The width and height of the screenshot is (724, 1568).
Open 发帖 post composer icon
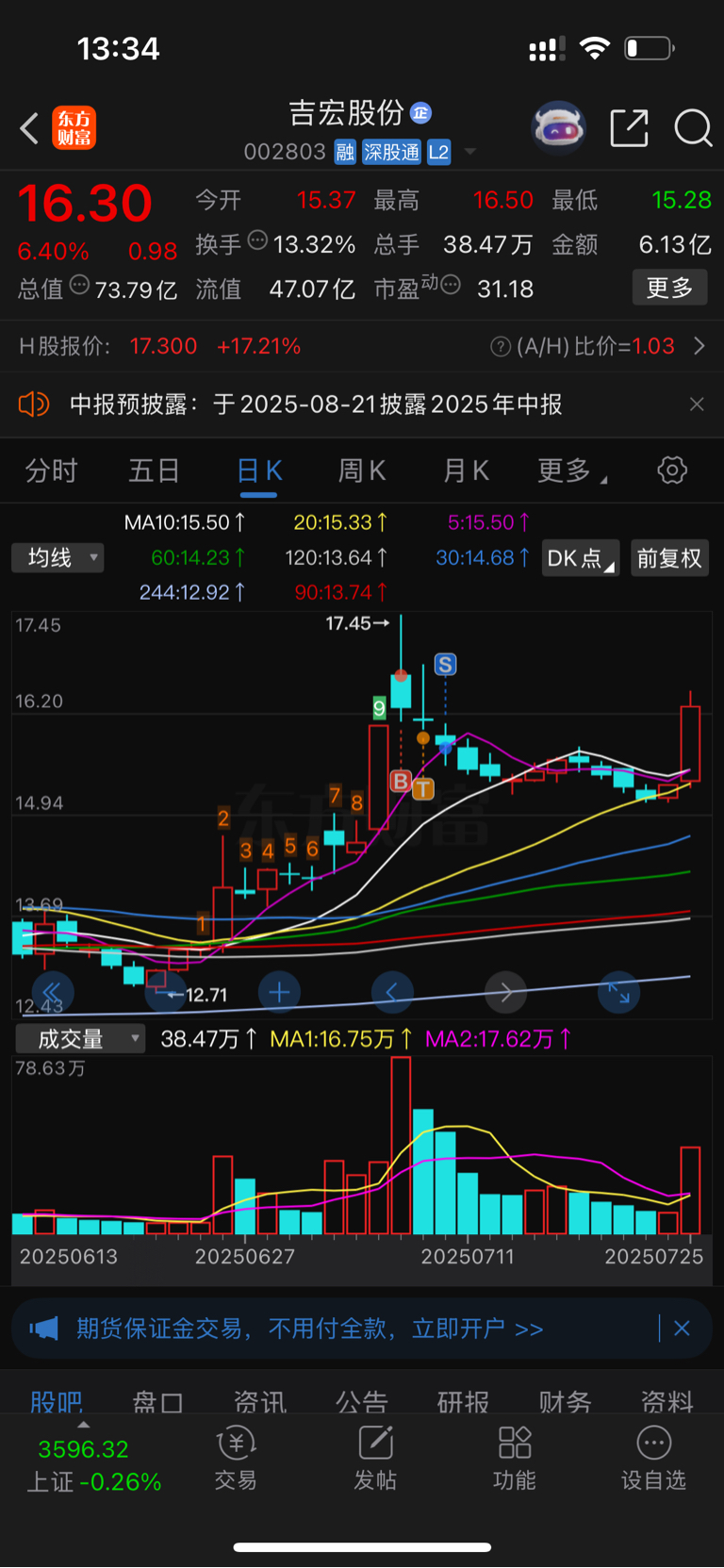375,1458
